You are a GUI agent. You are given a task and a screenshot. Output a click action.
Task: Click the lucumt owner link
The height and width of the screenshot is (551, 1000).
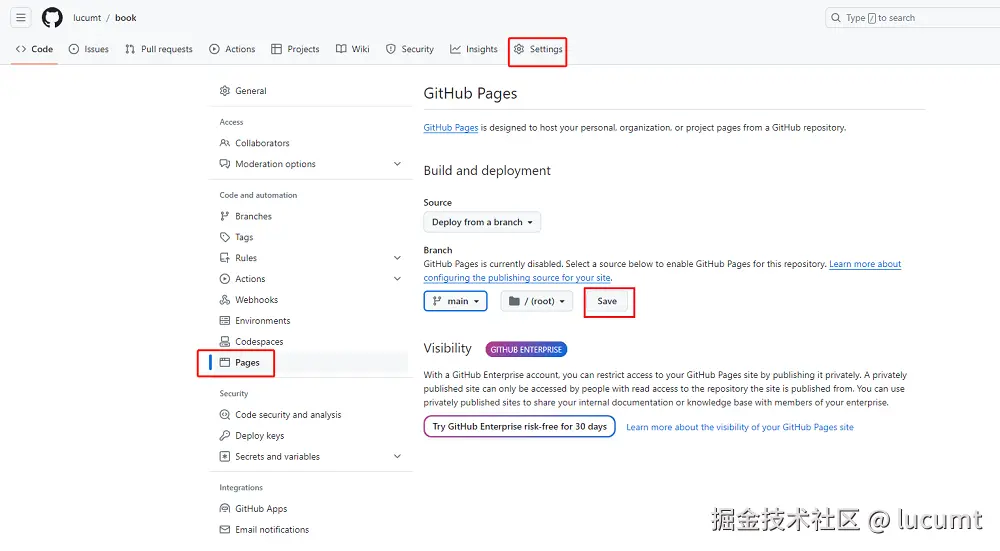click(87, 18)
